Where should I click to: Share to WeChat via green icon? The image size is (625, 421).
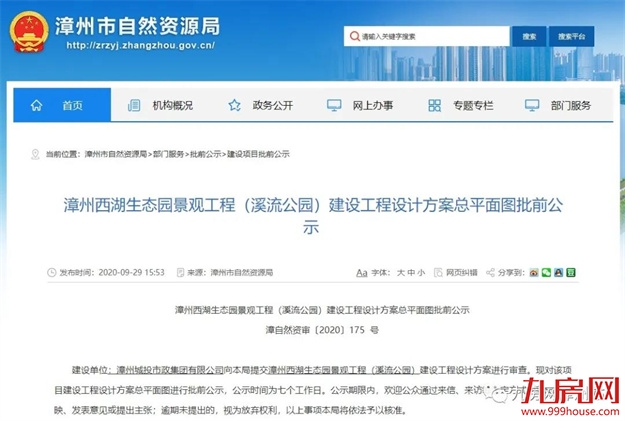pyautogui.click(x=546, y=273)
